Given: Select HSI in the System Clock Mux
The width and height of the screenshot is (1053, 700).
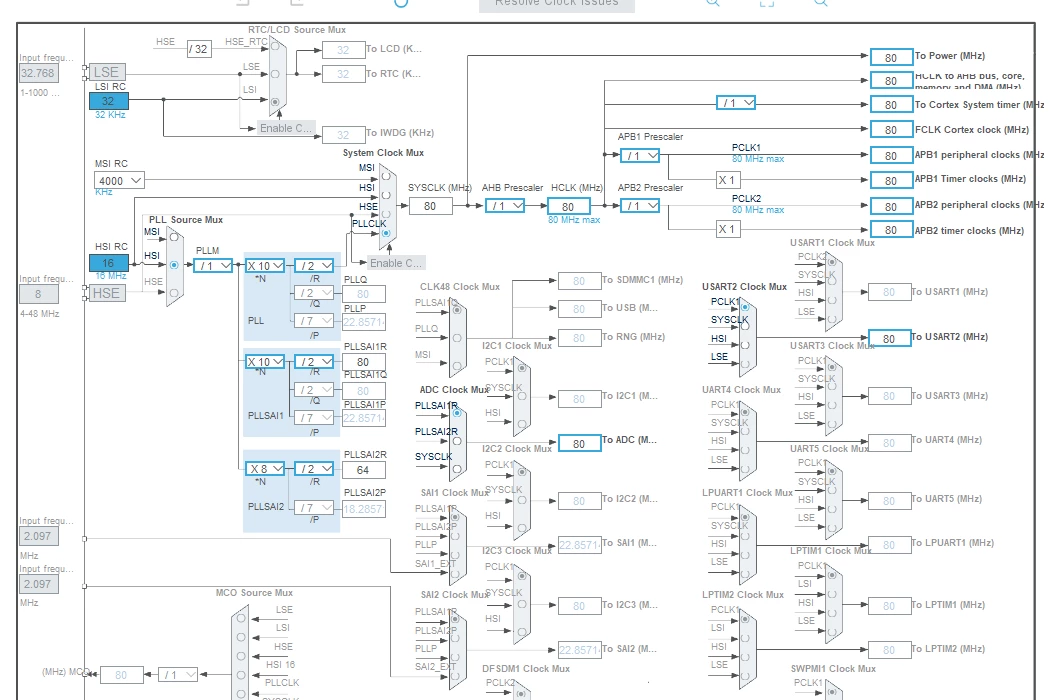Looking at the screenshot, I should pos(385,195).
